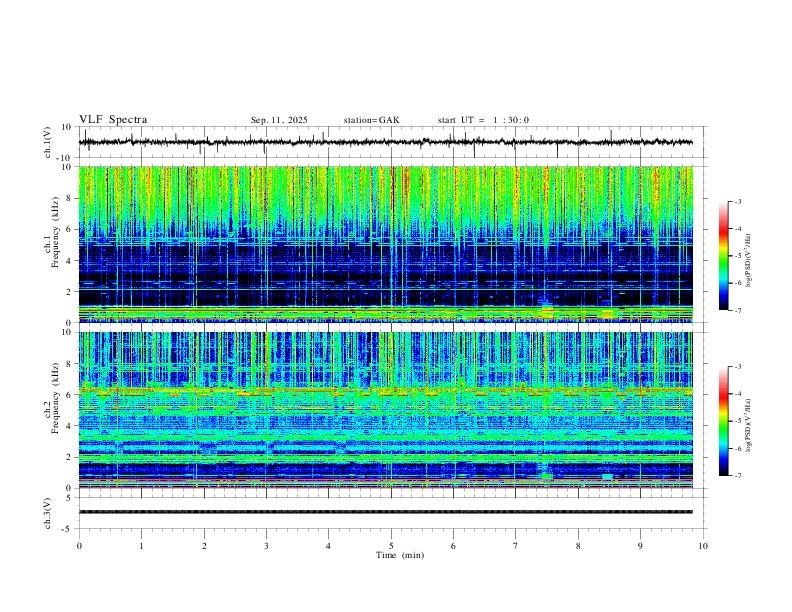Click inside the ch.2 spectrogram panel
Screen dimensions: 792x612
(386, 410)
